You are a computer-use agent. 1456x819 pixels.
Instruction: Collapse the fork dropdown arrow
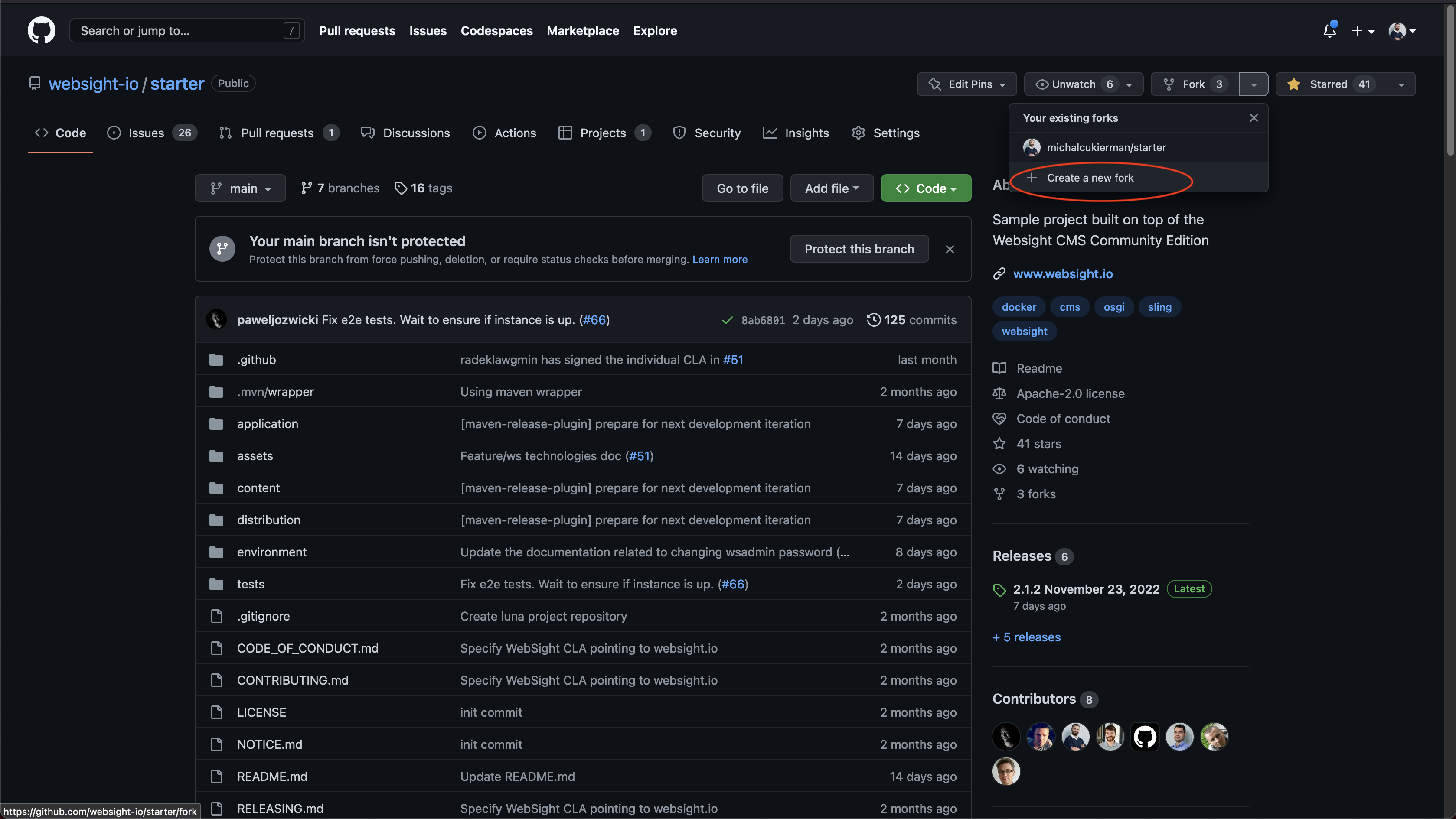[x=1254, y=84]
